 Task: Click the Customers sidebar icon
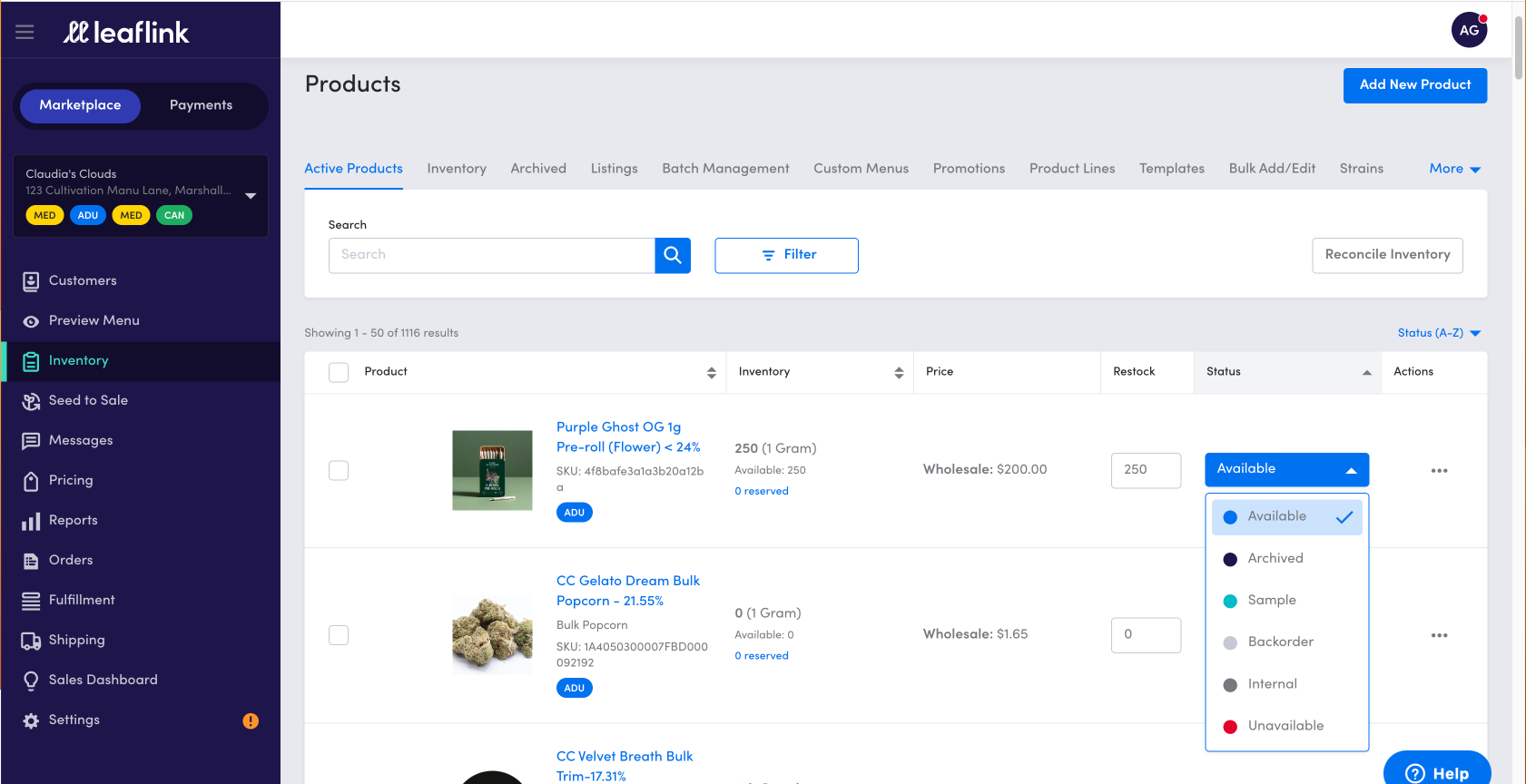[x=31, y=281]
